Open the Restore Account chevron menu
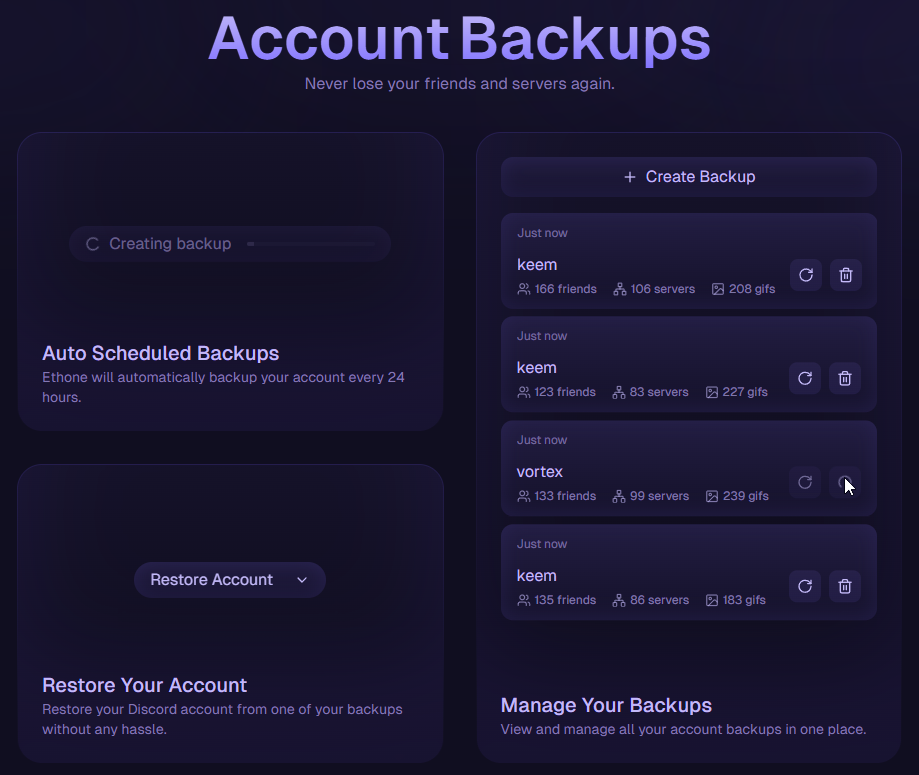 click(x=301, y=580)
